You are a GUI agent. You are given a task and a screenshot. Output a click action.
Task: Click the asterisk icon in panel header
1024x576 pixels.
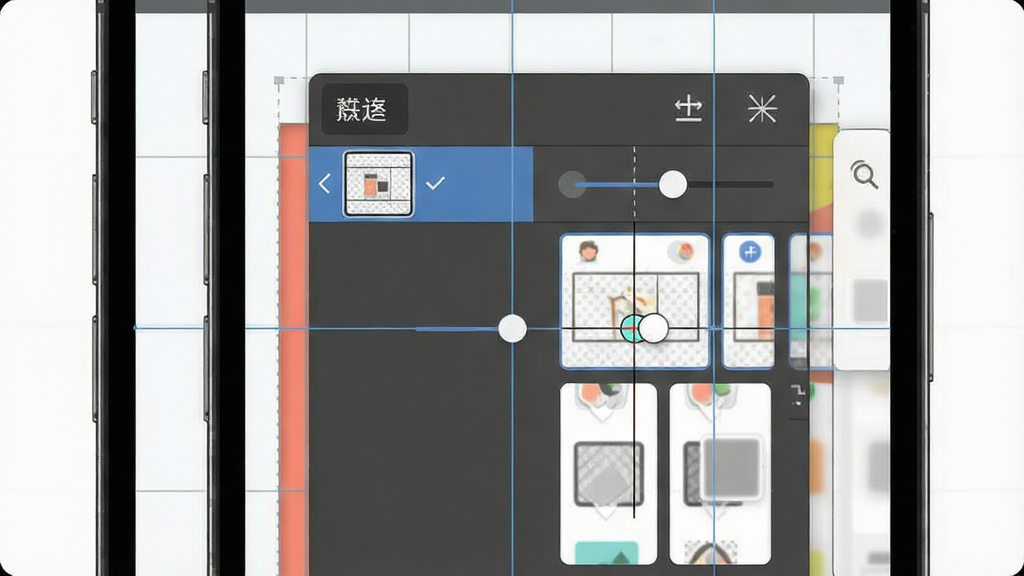(762, 108)
